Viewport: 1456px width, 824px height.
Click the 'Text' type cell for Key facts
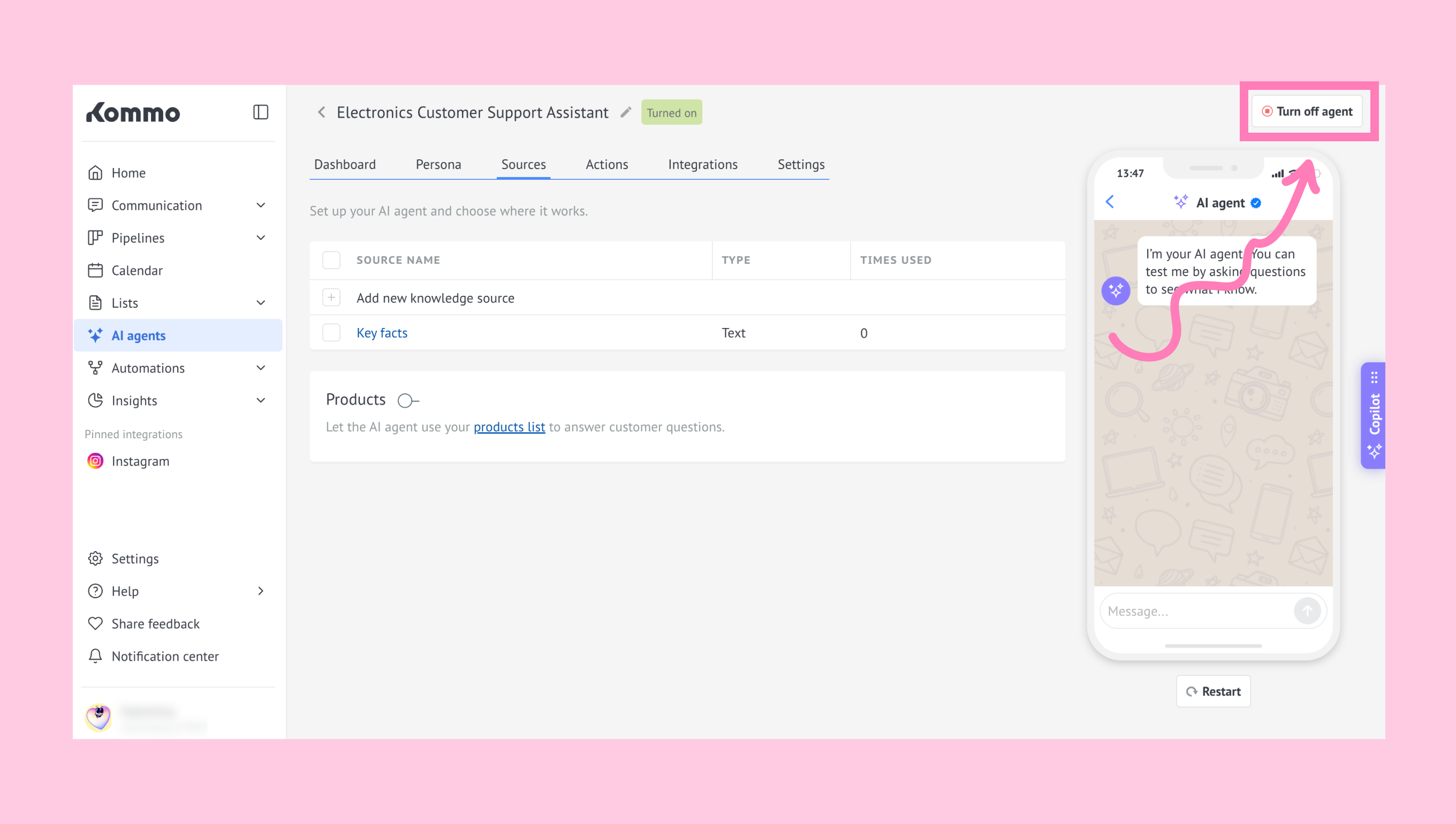click(x=734, y=333)
